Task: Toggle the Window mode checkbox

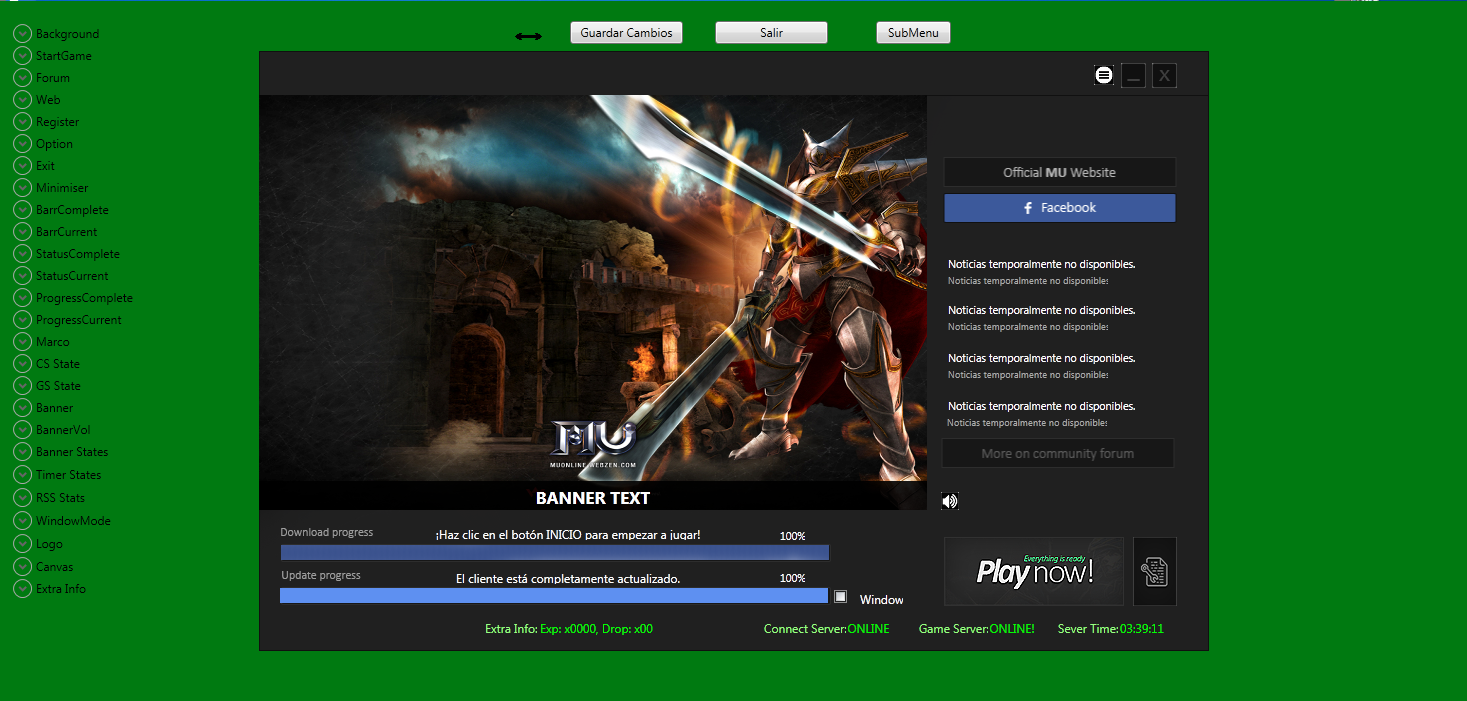Action: pyautogui.click(x=841, y=597)
